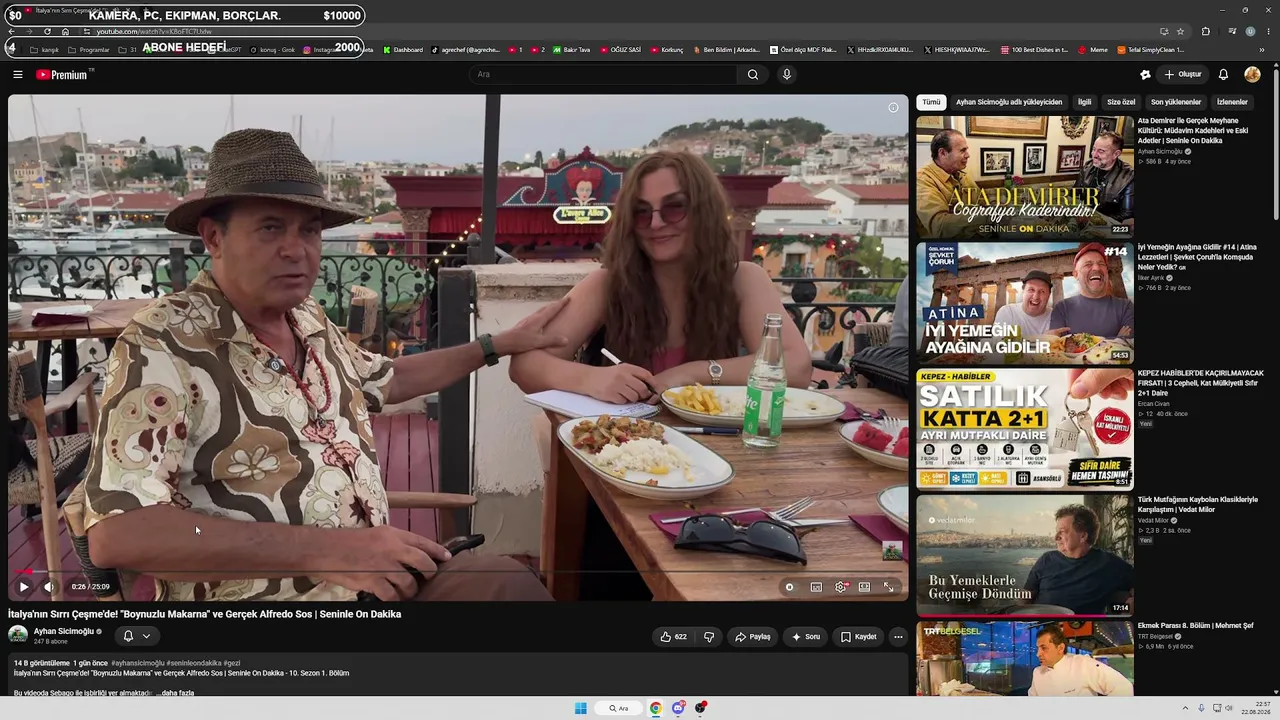Open the YouTube header gem icon
The height and width of the screenshot is (720, 1280).
pos(1145,74)
